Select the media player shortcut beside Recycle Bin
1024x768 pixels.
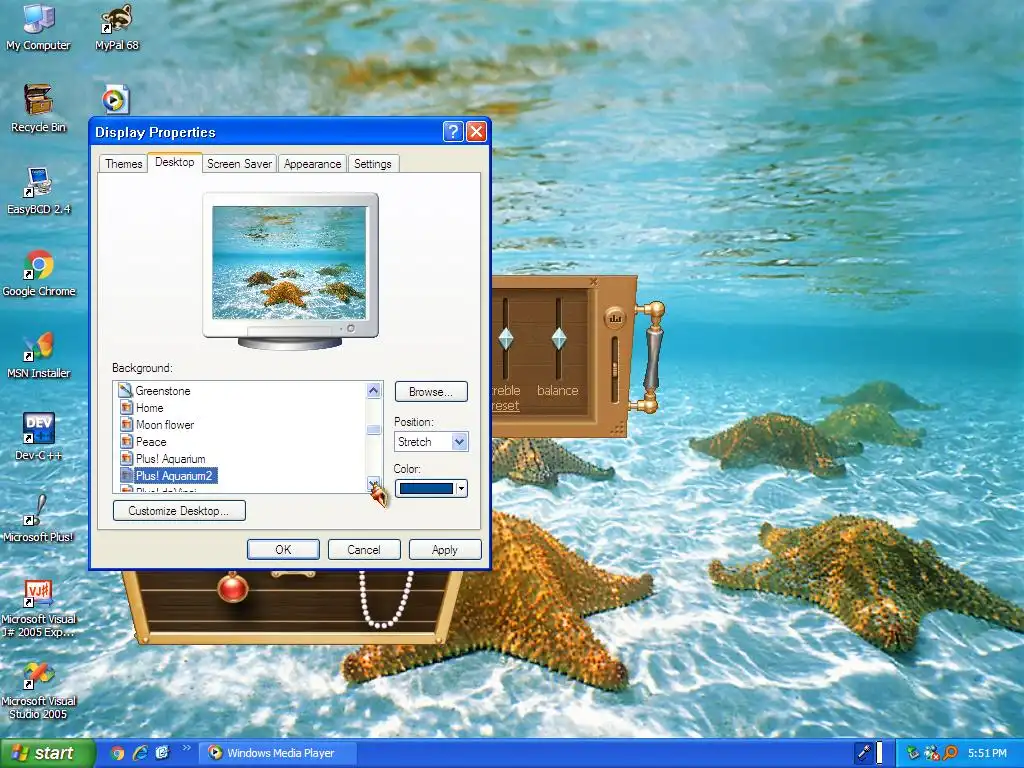point(116,100)
